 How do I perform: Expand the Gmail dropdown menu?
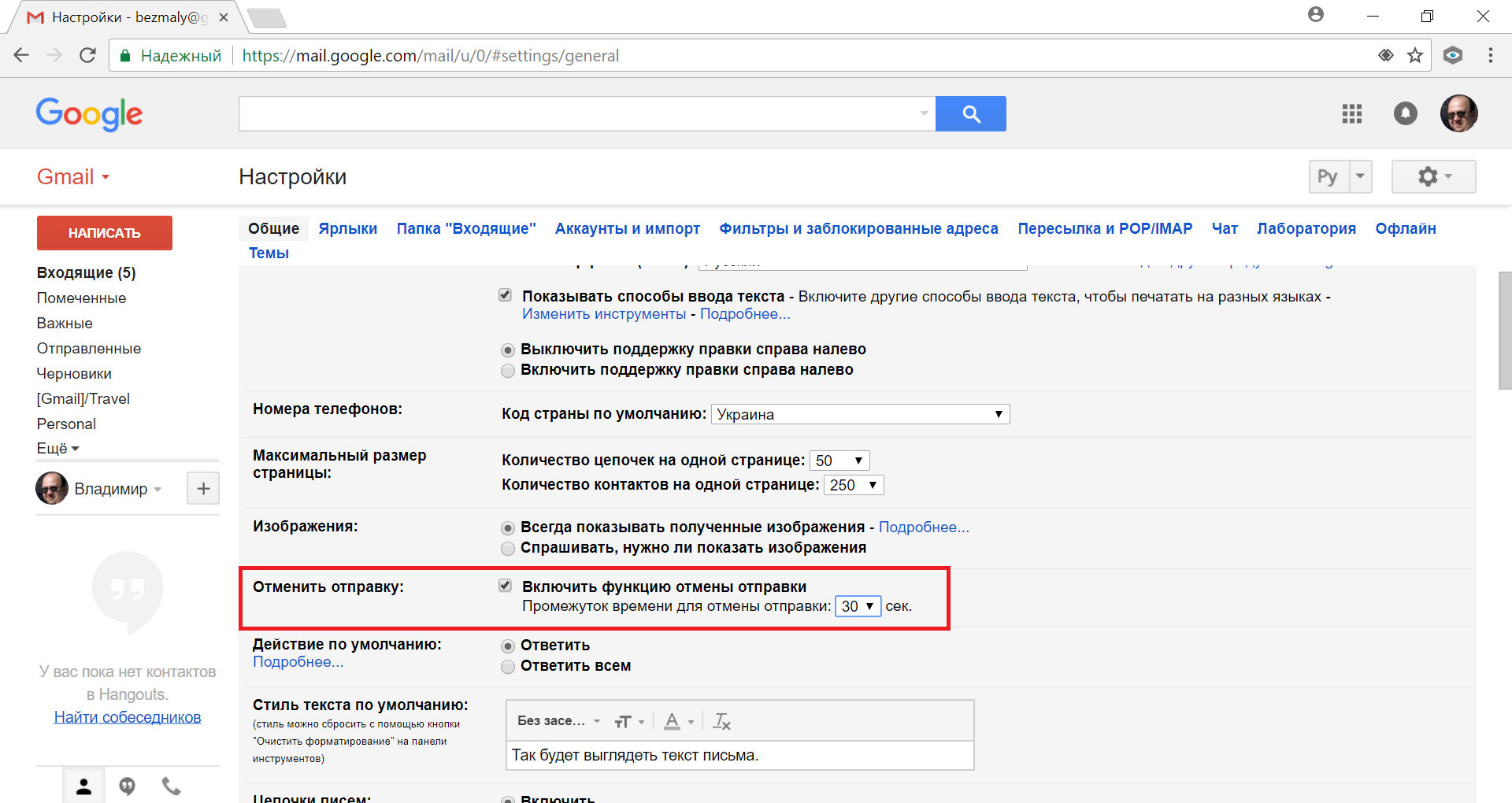click(73, 176)
